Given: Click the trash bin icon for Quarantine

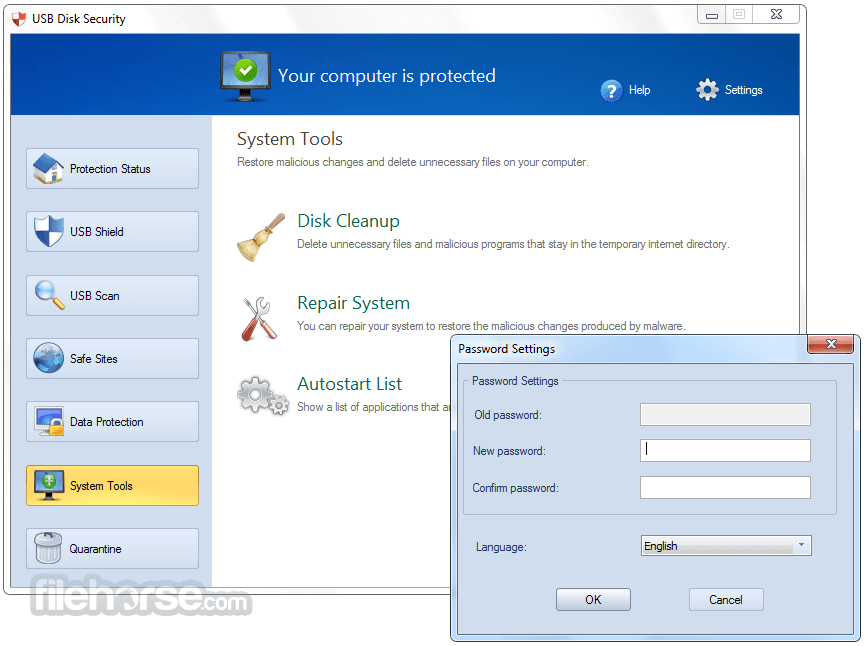Looking at the screenshot, I should tap(49, 548).
